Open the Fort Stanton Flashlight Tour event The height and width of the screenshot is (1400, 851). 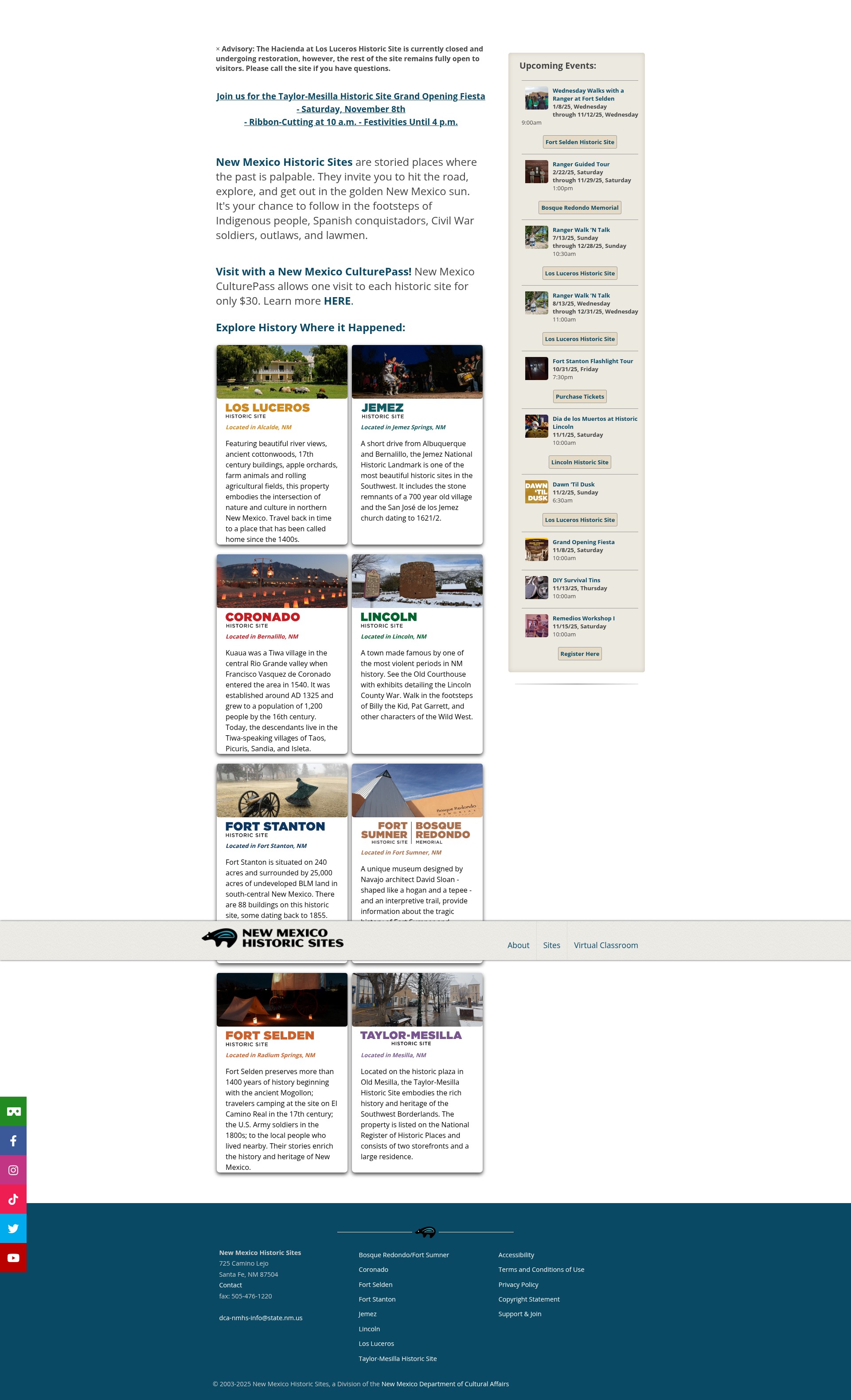[x=593, y=361]
